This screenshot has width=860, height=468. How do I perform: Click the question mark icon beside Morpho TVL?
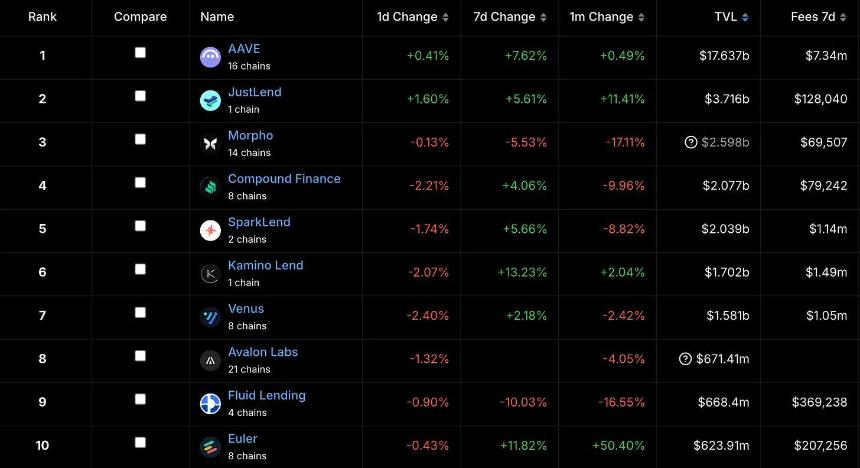coord(690,142)
